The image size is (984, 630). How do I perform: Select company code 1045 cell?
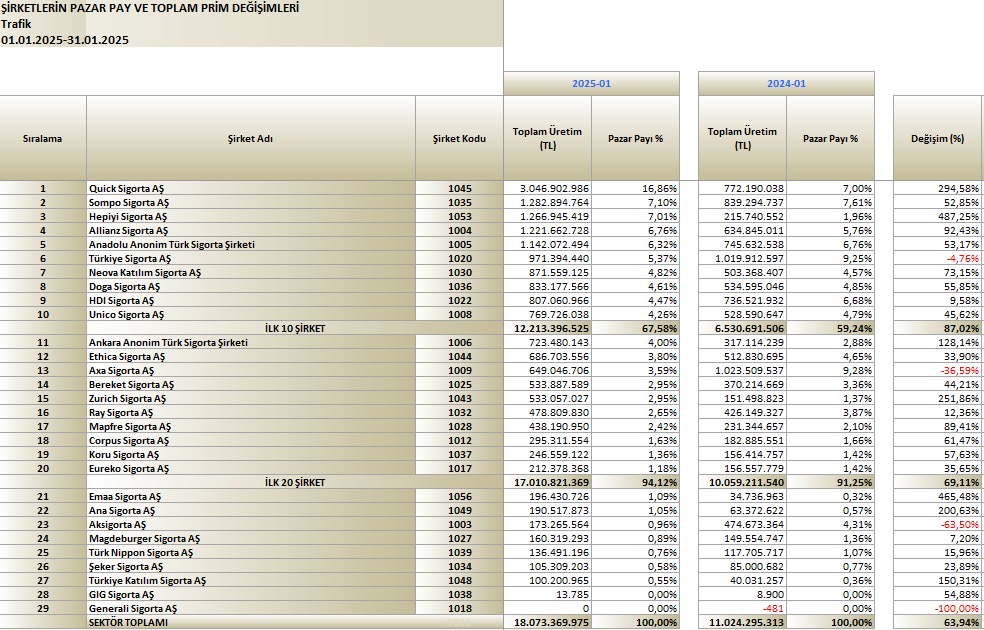click(x=459, y=188)
